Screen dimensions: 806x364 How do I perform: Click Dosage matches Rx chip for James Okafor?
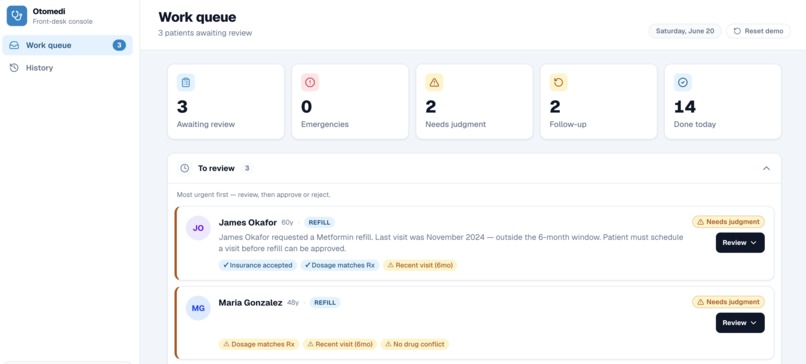click(x=340, y=265)
